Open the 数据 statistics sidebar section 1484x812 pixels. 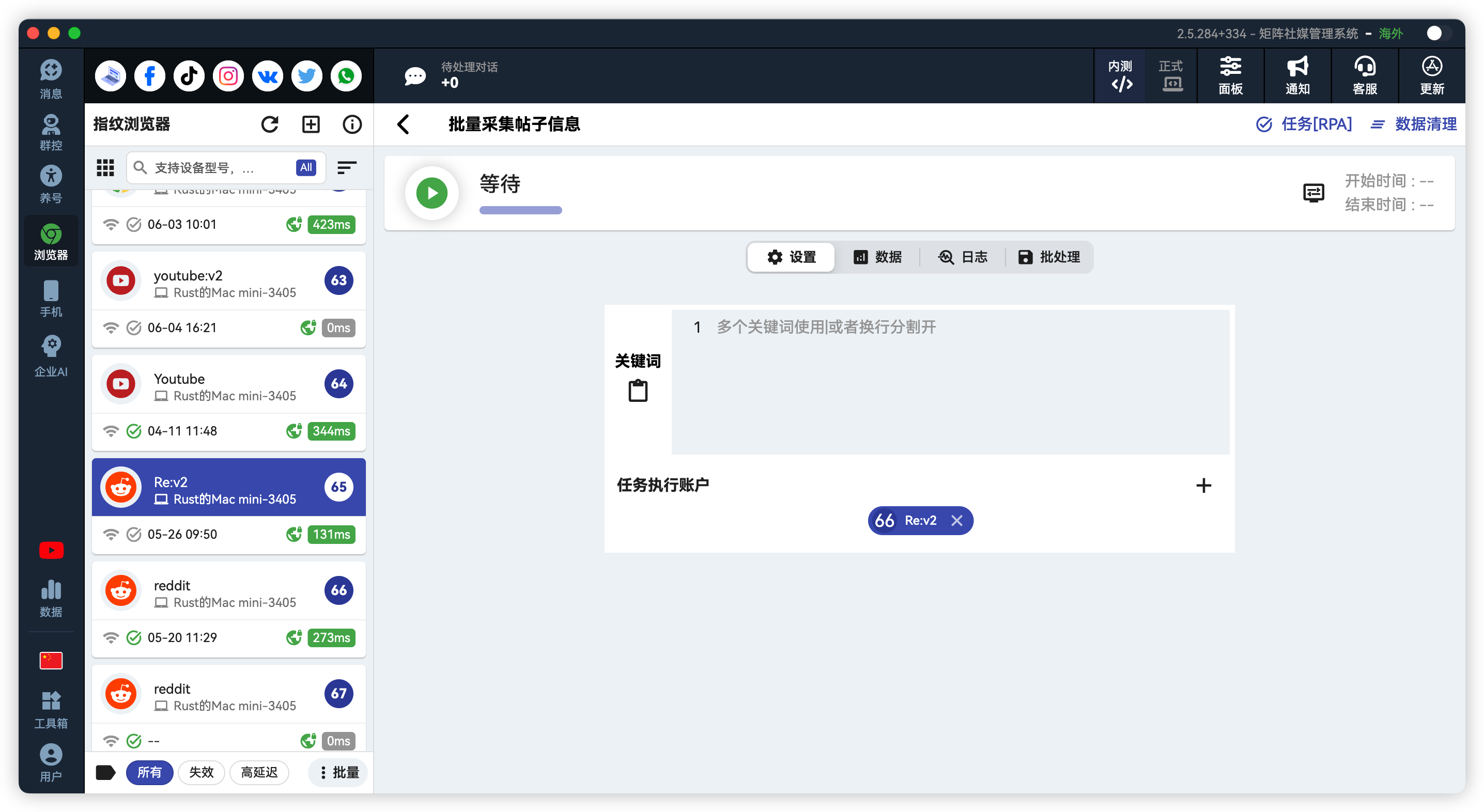pos(51,598)
